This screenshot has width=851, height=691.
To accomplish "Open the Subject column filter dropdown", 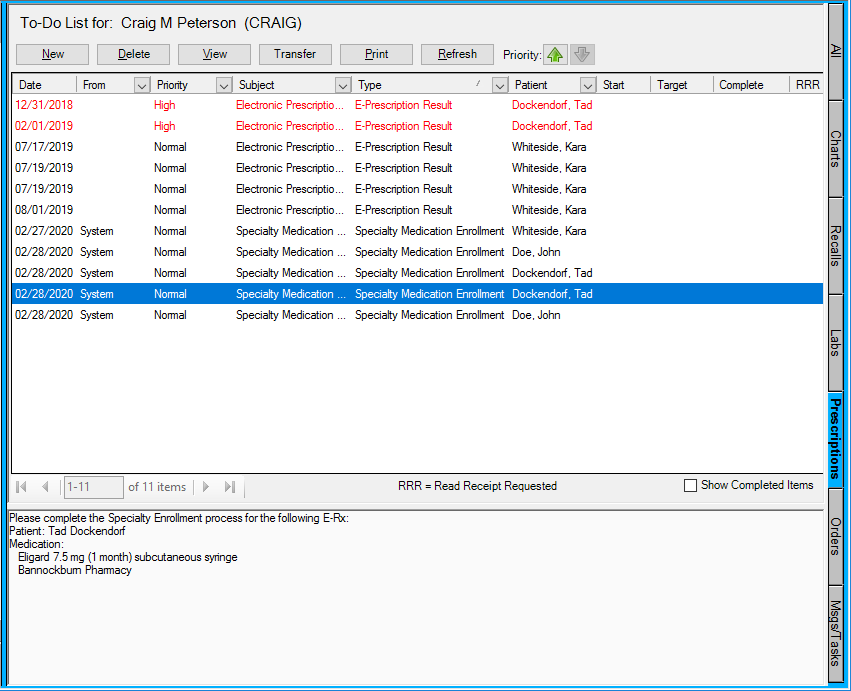I will click(x=343, y=85).
